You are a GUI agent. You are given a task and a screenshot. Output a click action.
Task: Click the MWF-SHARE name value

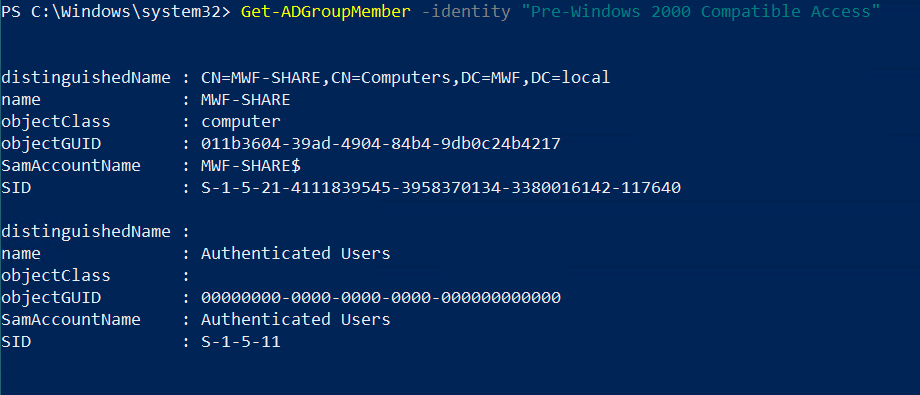pos(246,100)
